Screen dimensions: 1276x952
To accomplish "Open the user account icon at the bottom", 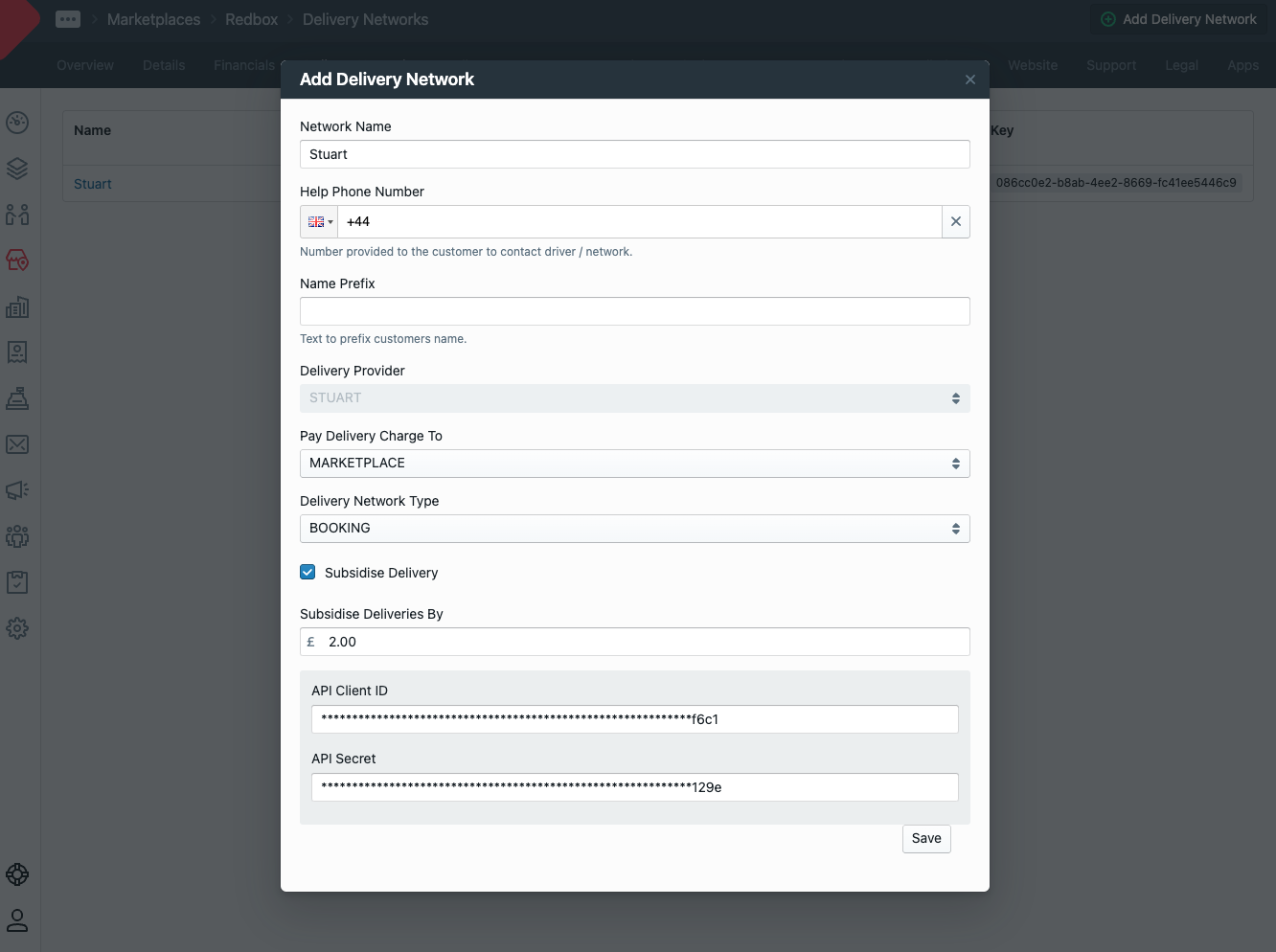I will pos(17,920).
